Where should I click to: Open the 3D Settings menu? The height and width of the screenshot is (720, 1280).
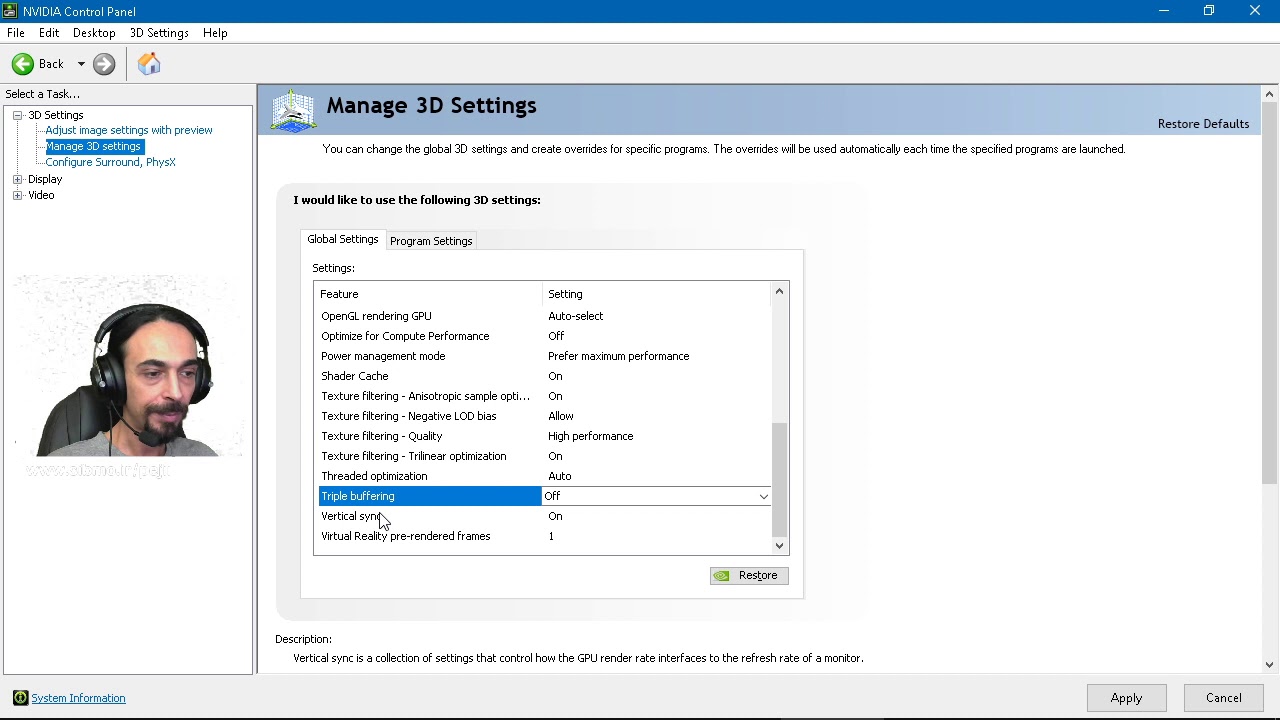click(159, 33)
